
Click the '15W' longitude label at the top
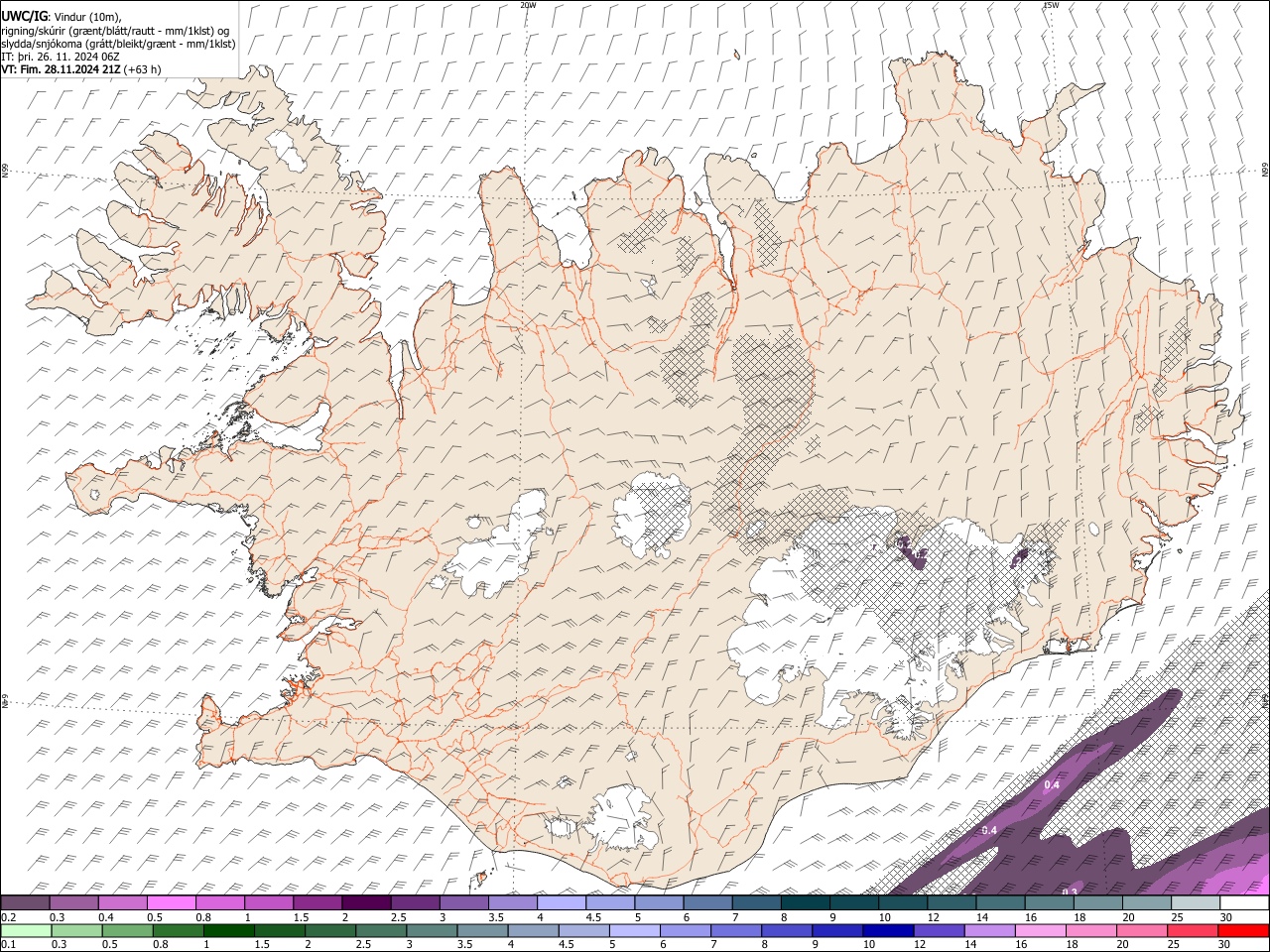(1051, 5)
